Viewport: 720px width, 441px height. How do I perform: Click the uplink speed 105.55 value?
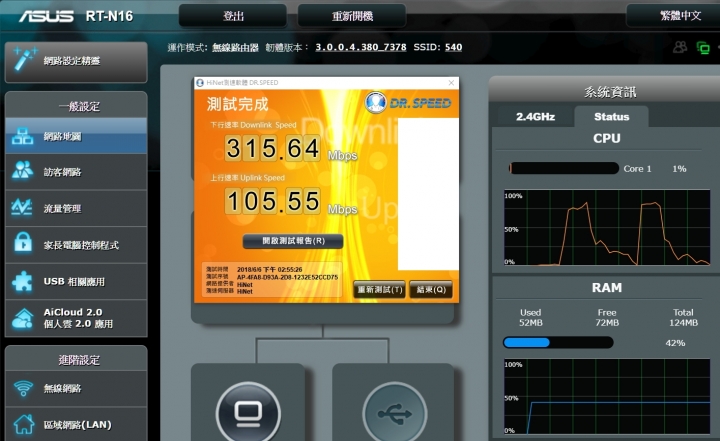pyautogui.click(x=272, y=201)
